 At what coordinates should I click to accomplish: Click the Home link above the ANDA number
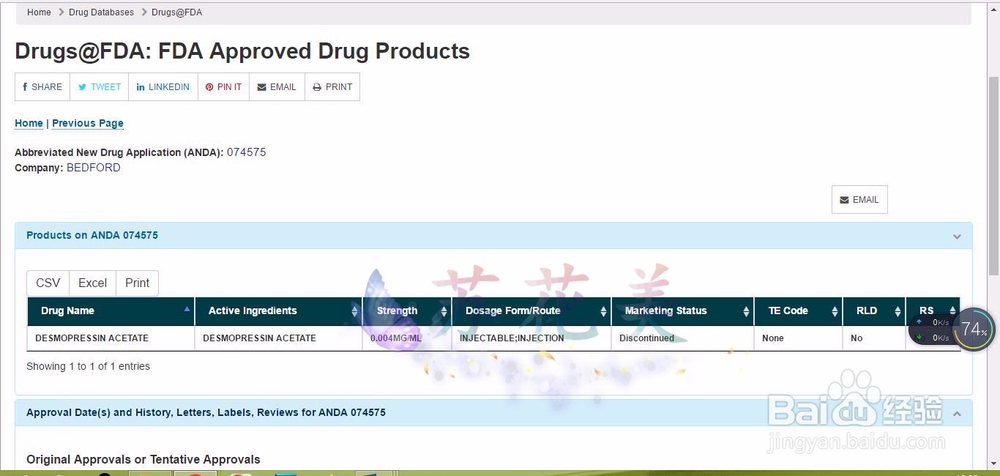[29, 123]
